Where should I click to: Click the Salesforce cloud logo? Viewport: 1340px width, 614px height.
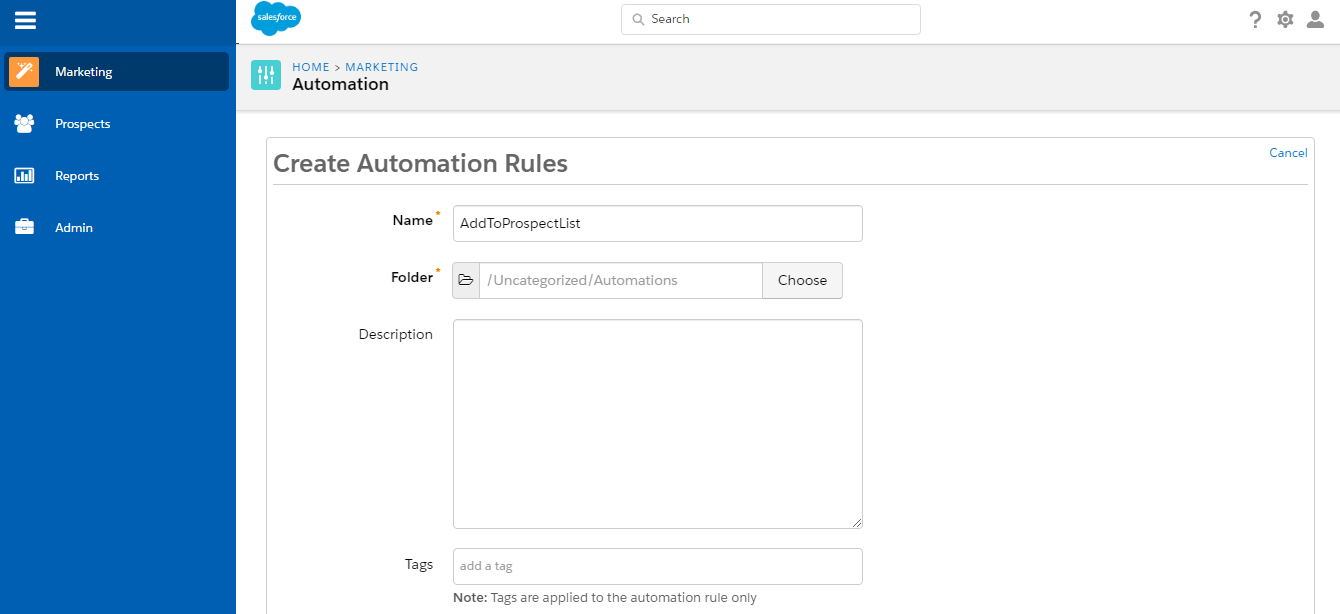(276, 19)
